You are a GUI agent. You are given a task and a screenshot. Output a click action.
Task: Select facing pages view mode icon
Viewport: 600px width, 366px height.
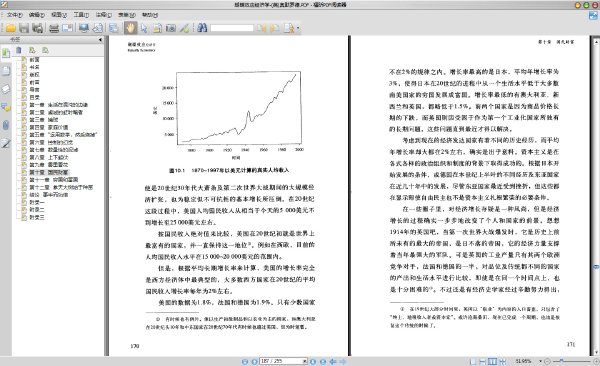click(493, 361)
